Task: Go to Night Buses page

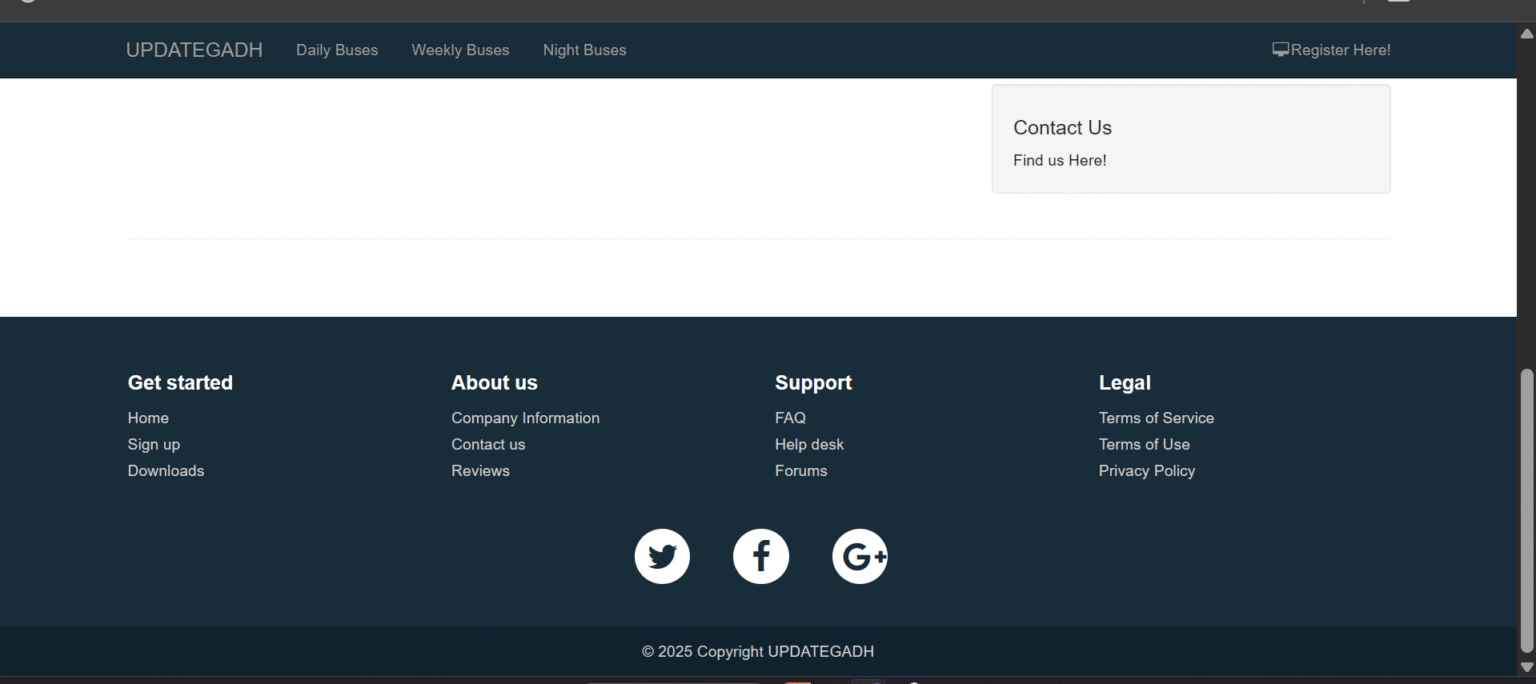Action: pyautogui.click(x=584, y=50)
